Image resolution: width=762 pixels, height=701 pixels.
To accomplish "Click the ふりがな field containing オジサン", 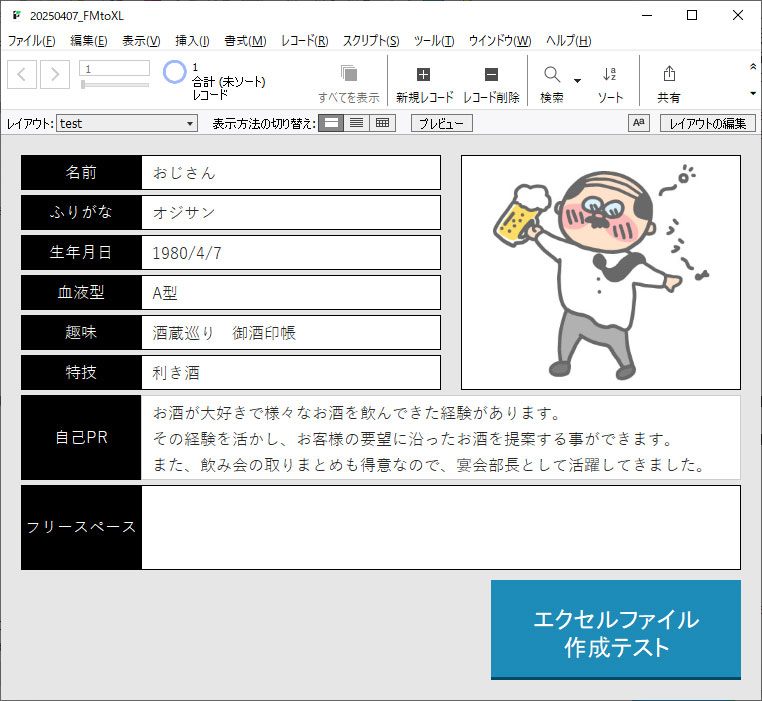I will 291,212.
